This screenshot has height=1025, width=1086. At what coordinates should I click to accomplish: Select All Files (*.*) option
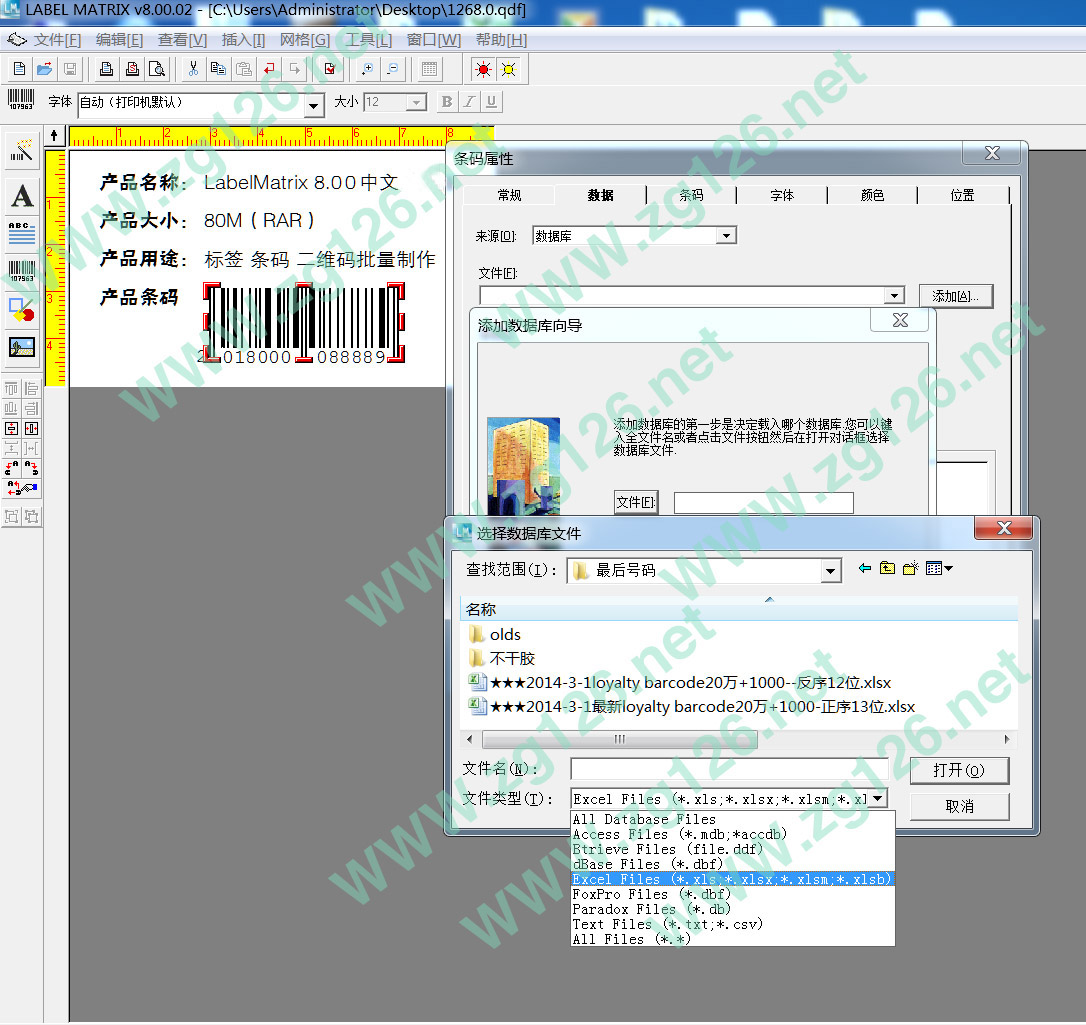733,939
